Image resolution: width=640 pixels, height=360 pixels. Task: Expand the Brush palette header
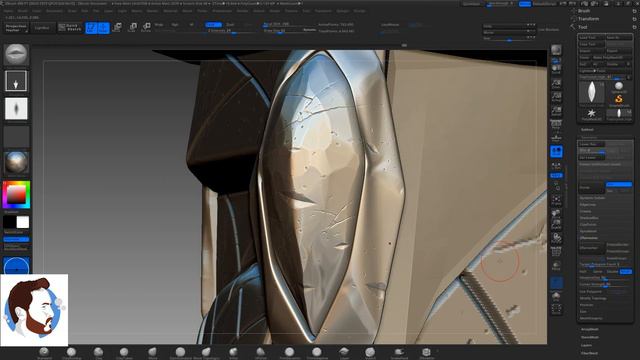coord(584,11)
